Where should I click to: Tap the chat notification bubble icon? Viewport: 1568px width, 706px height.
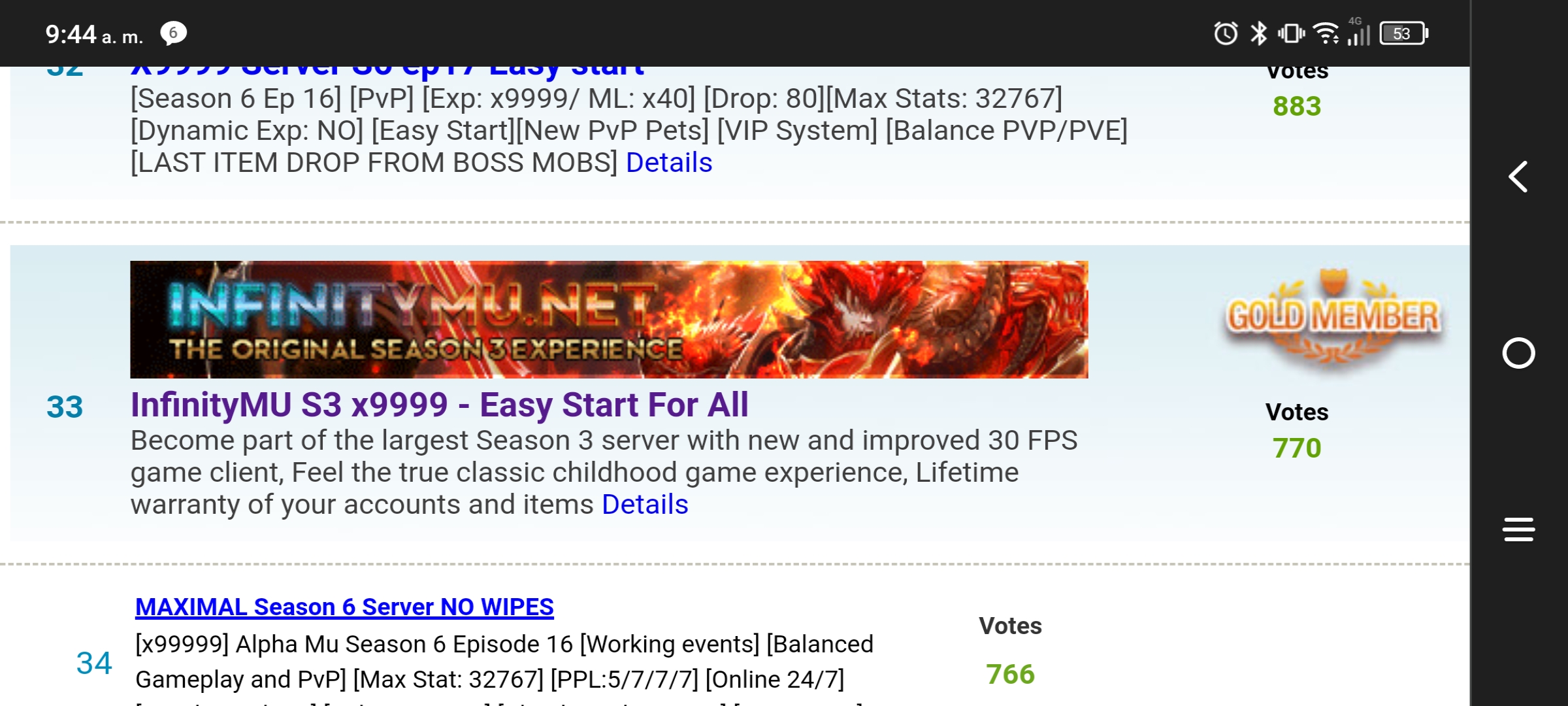coord(173,33)
